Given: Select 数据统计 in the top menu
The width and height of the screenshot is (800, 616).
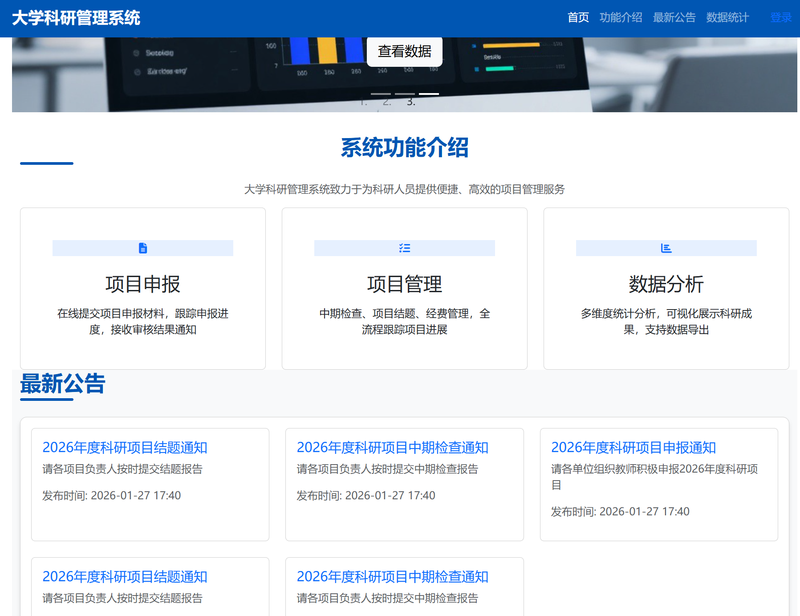Looking at the screenshot, I should click(x=727, y=18).
